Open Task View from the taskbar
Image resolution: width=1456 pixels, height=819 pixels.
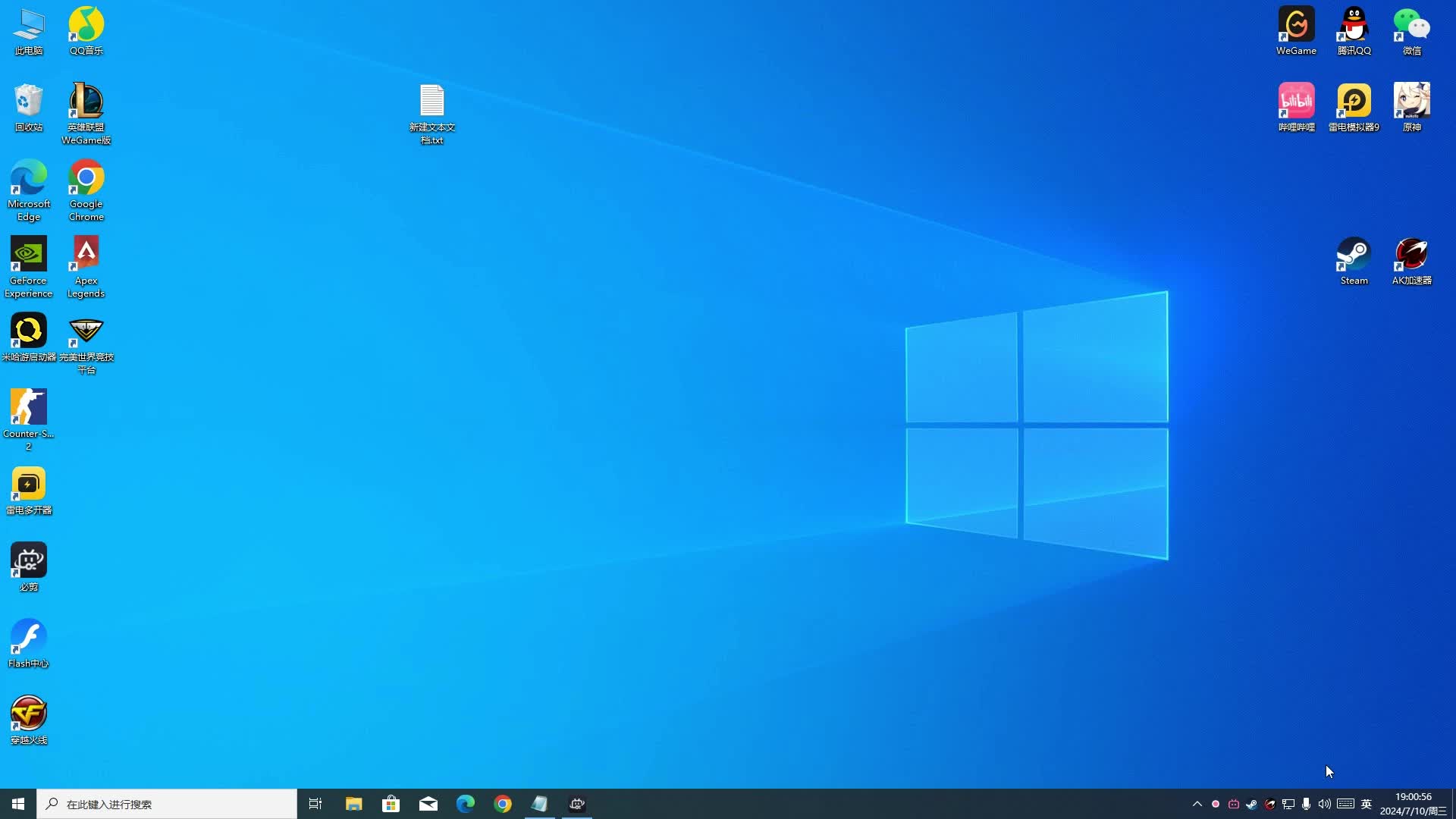[x=315, y=804]
